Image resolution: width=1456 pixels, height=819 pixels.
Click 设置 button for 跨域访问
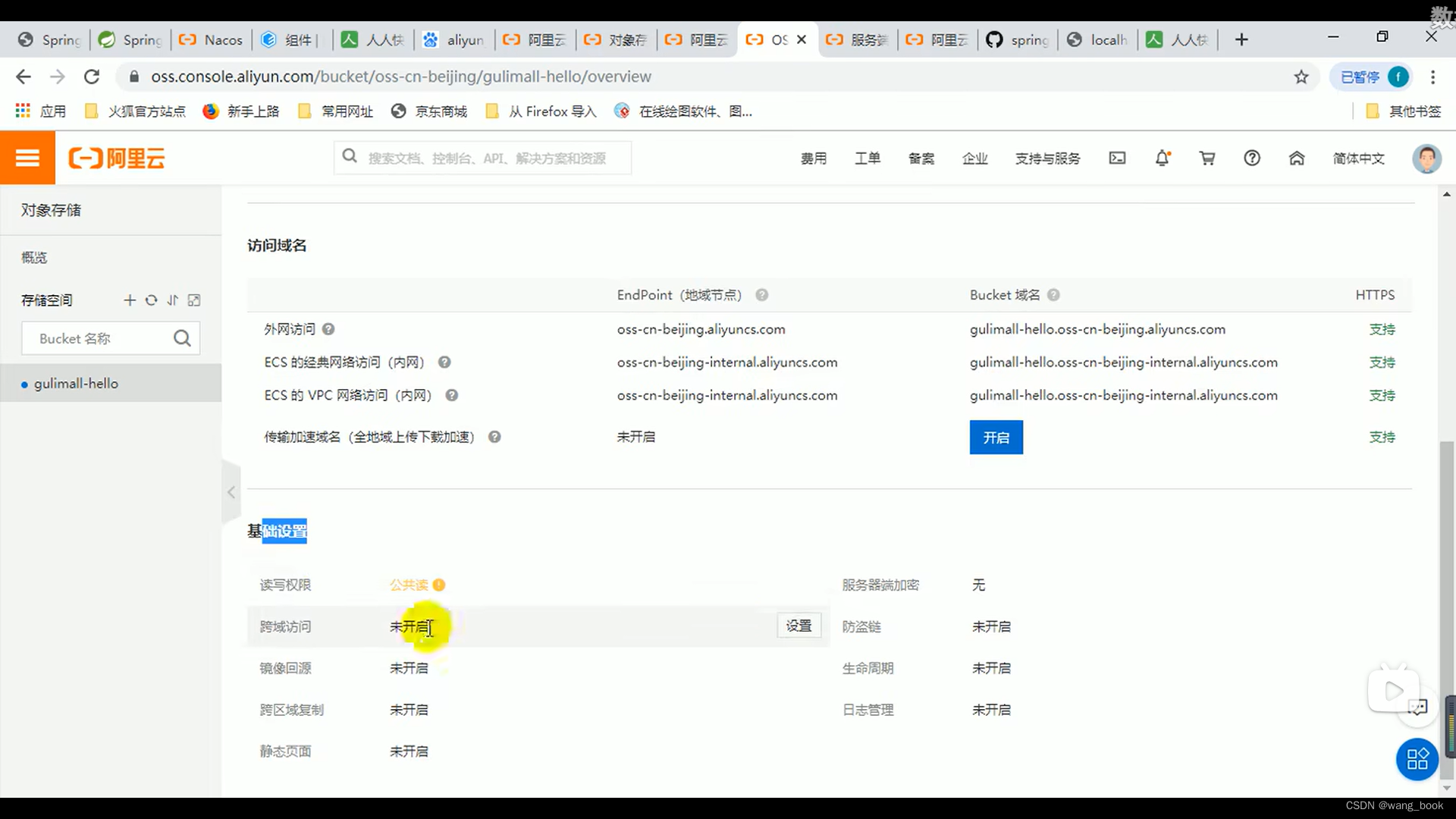tap(799, 626)
